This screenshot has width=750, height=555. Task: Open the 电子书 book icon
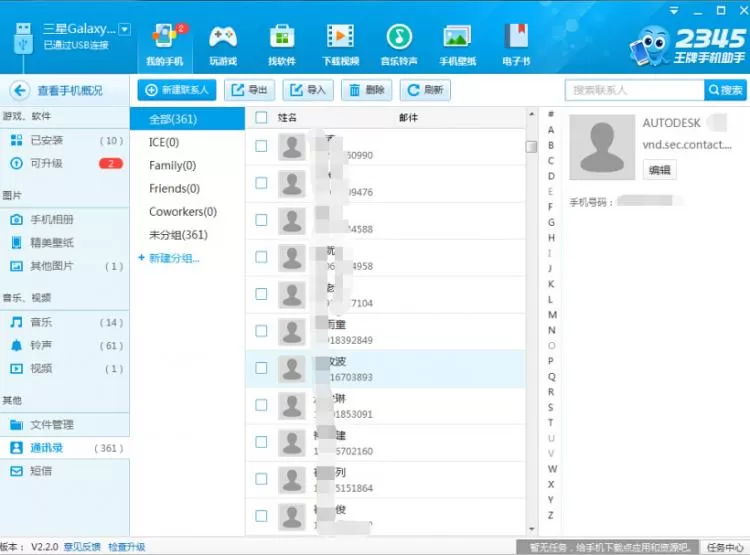pyautogui.click(x=516, y=36)
